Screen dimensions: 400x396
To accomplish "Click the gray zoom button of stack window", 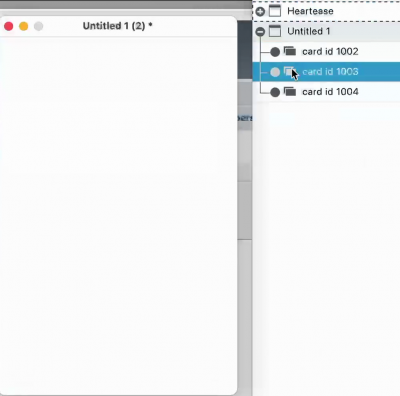I will (x=39, y=26).
